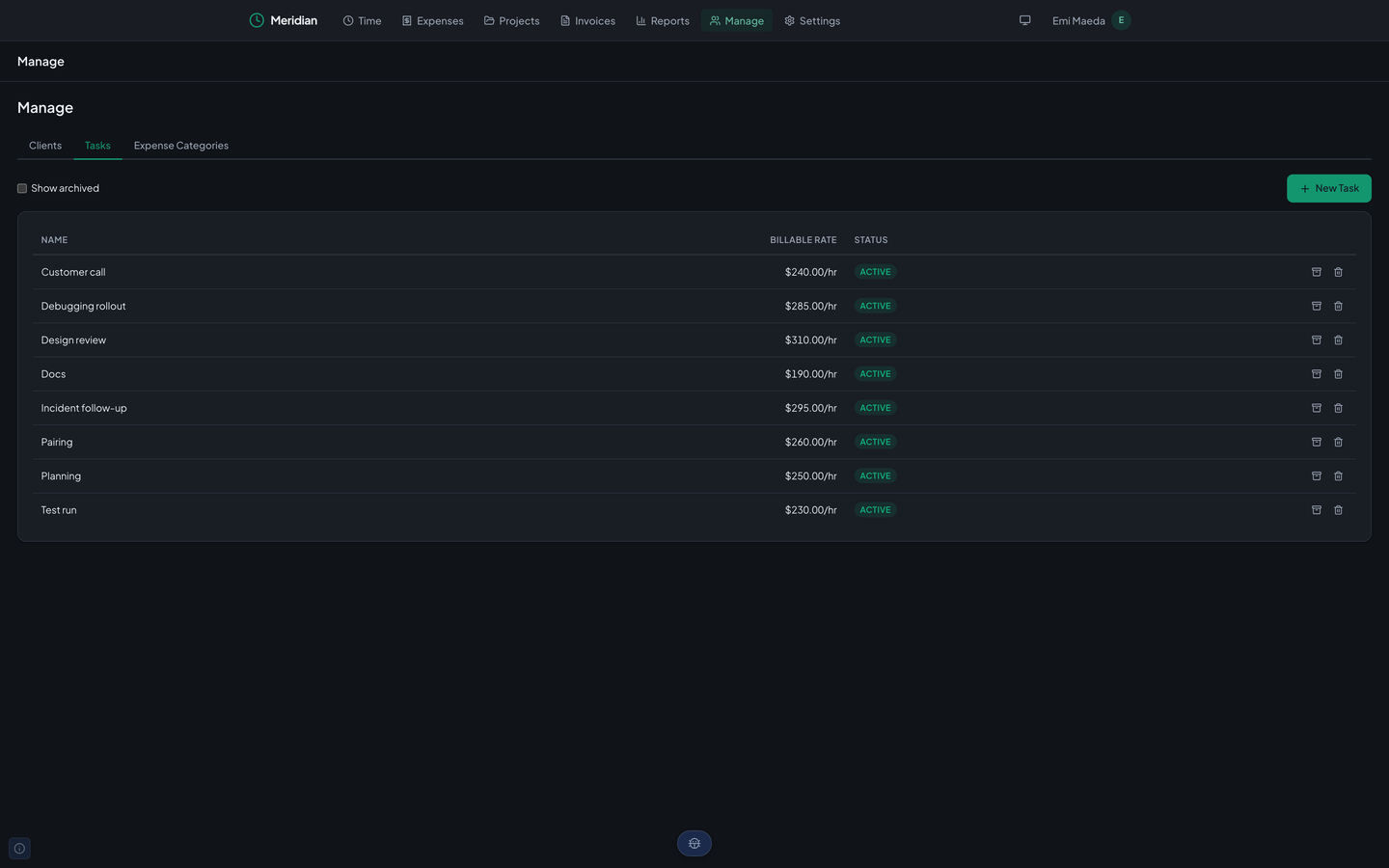Archive the Planning task
The width and height of the screenshot is (1389, 868).
[x=1317, y=475]
